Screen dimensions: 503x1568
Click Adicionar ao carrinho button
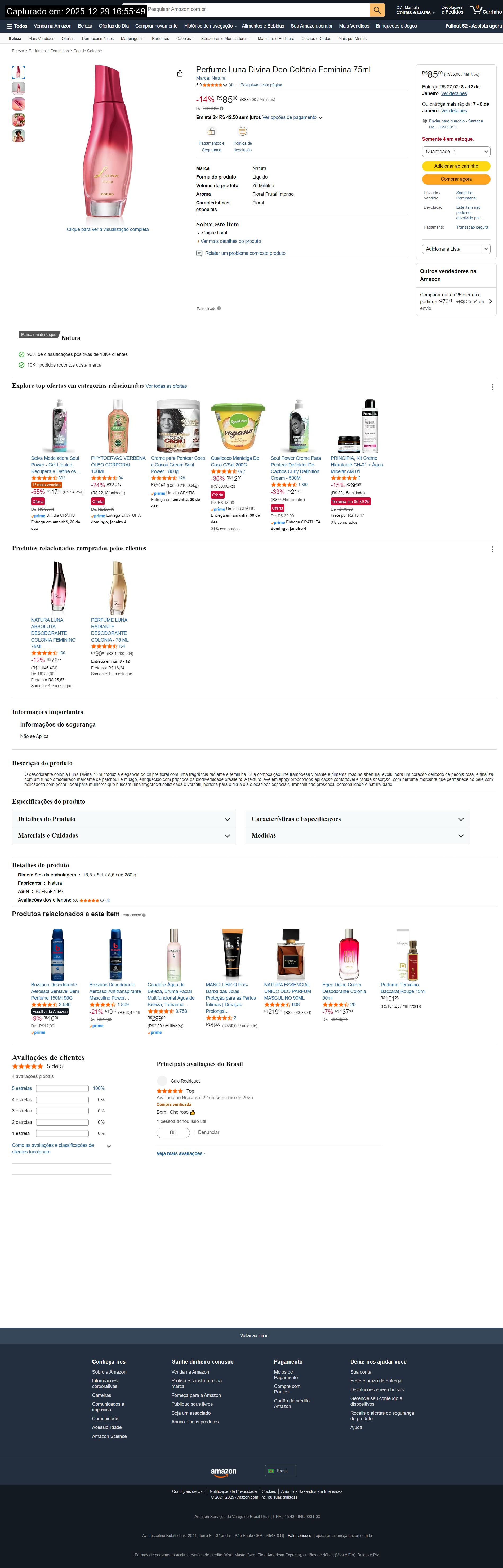coord(456,166)
